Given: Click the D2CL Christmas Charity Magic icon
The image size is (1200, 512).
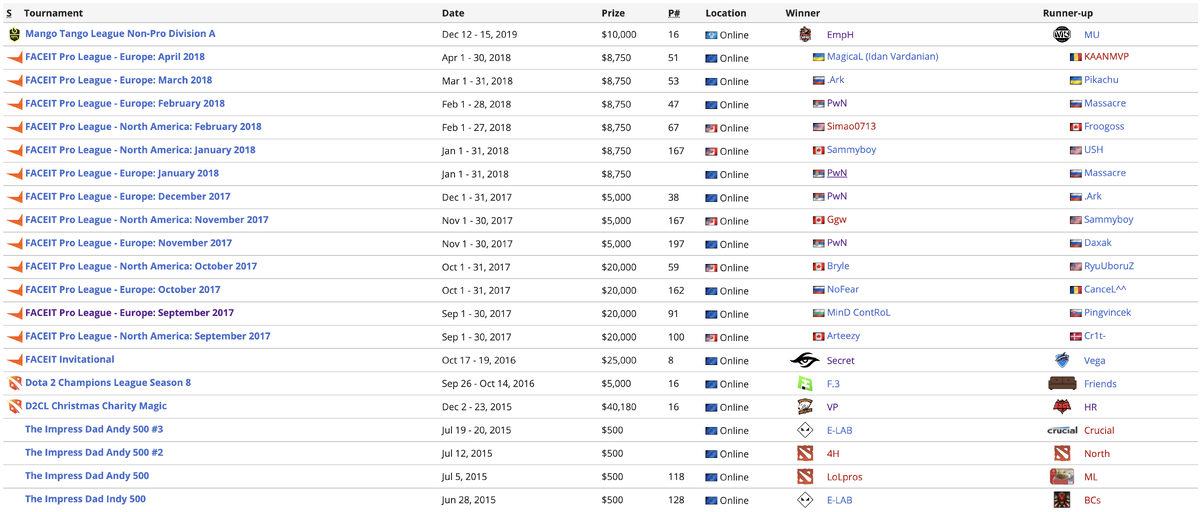Looking at the screenshot, I should click(x=14, y=407).
